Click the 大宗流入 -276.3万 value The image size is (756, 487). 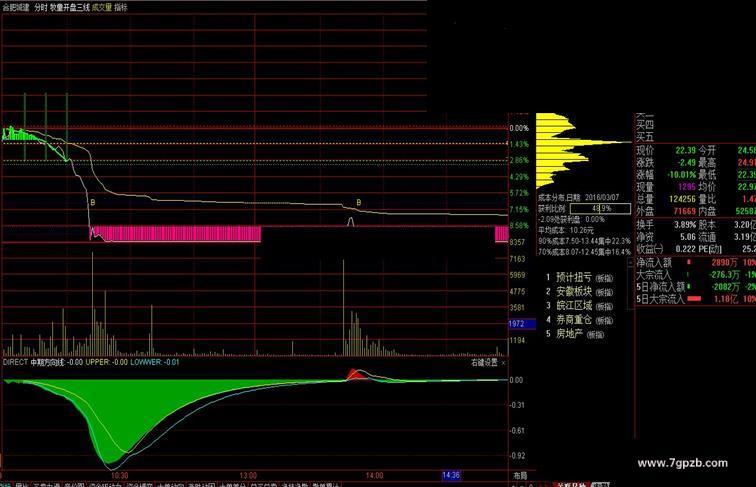coord(724,275)
